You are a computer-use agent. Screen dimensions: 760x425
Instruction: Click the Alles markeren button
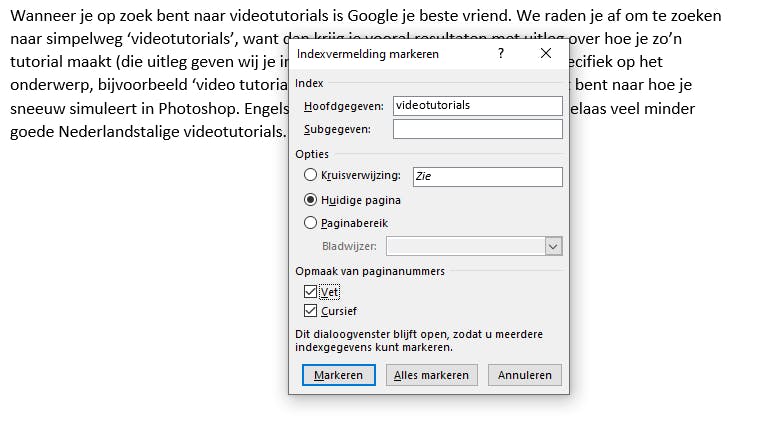pyautogui.click(x=431, y=375)
